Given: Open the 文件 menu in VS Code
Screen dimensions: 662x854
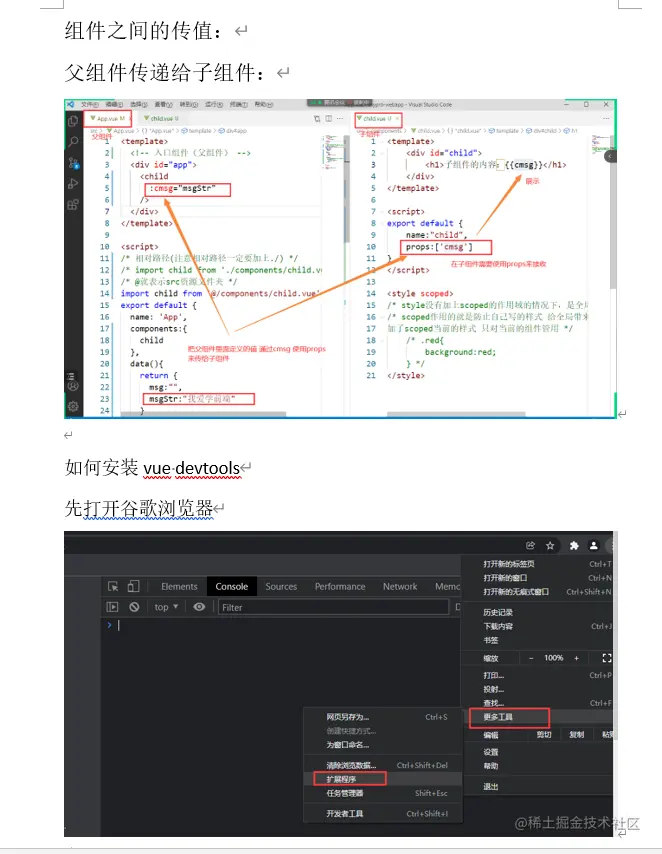Looking at the screenshot, I should (90, 104).
